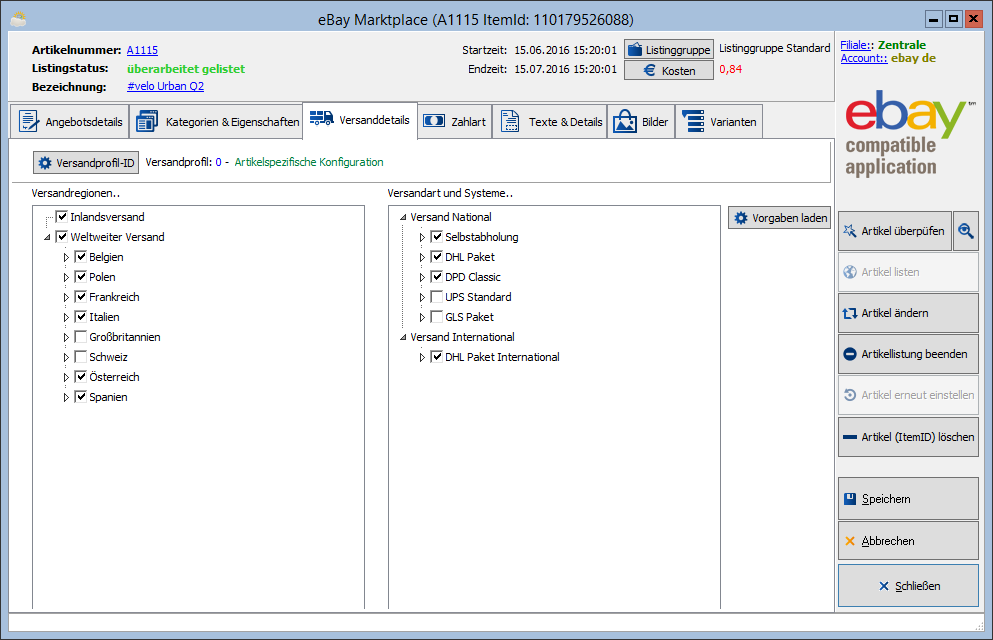Switch to the Texte & Details tab
This screenshot has height=640, width=993.
click(x=550, y=122)
